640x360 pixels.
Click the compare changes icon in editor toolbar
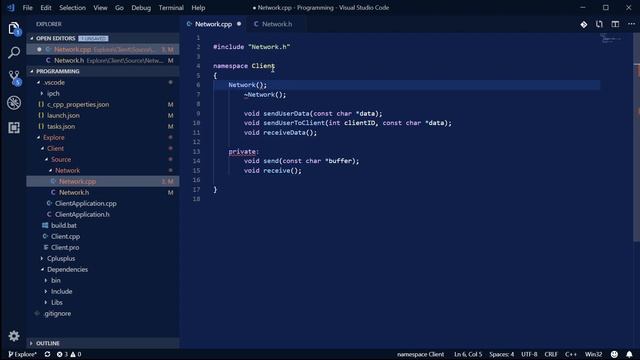click(x=599, y=24)
